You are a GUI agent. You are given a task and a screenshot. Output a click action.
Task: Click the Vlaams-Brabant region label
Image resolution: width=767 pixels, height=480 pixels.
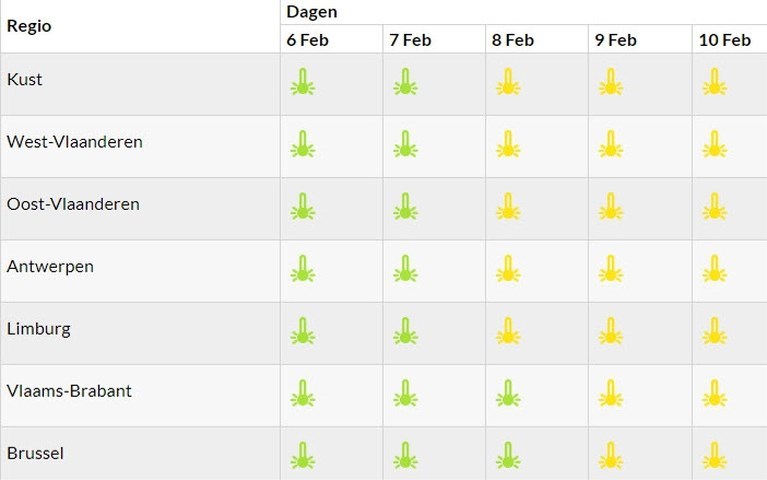69,391
